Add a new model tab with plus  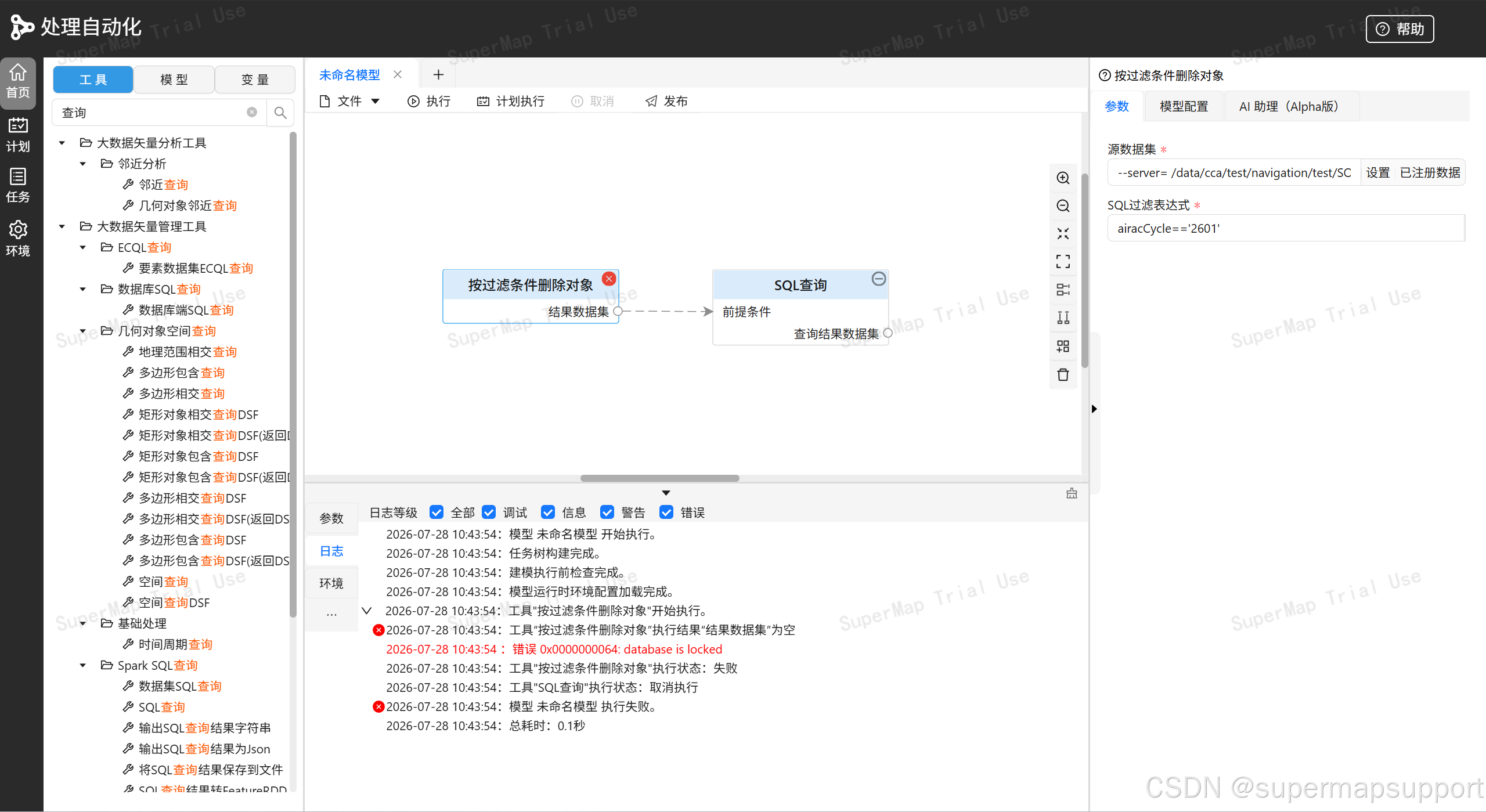[438, 74]
